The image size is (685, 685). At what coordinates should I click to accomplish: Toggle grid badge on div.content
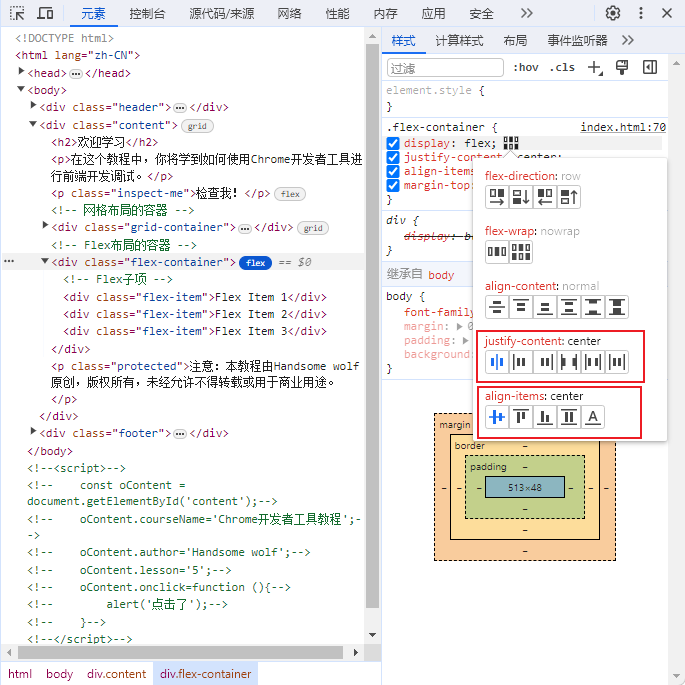pyautogui.click(x=197, y=126)
